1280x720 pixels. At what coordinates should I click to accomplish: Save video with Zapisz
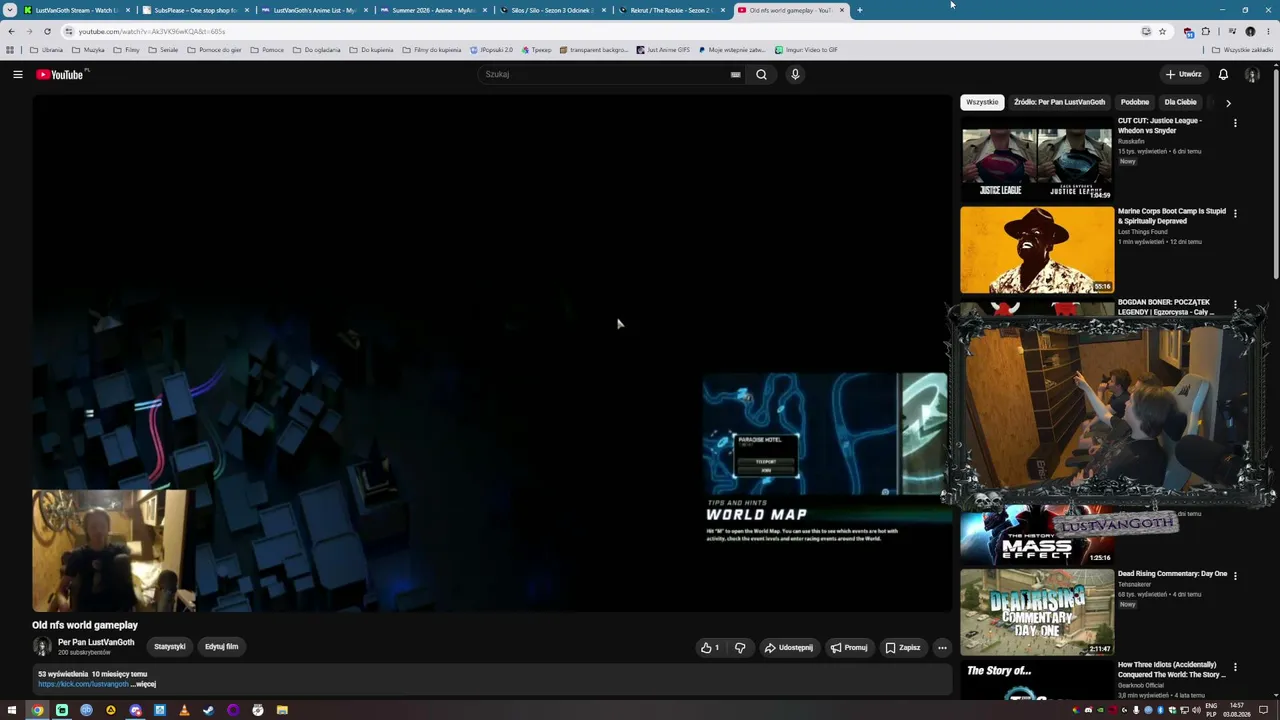tap(902, 647)
